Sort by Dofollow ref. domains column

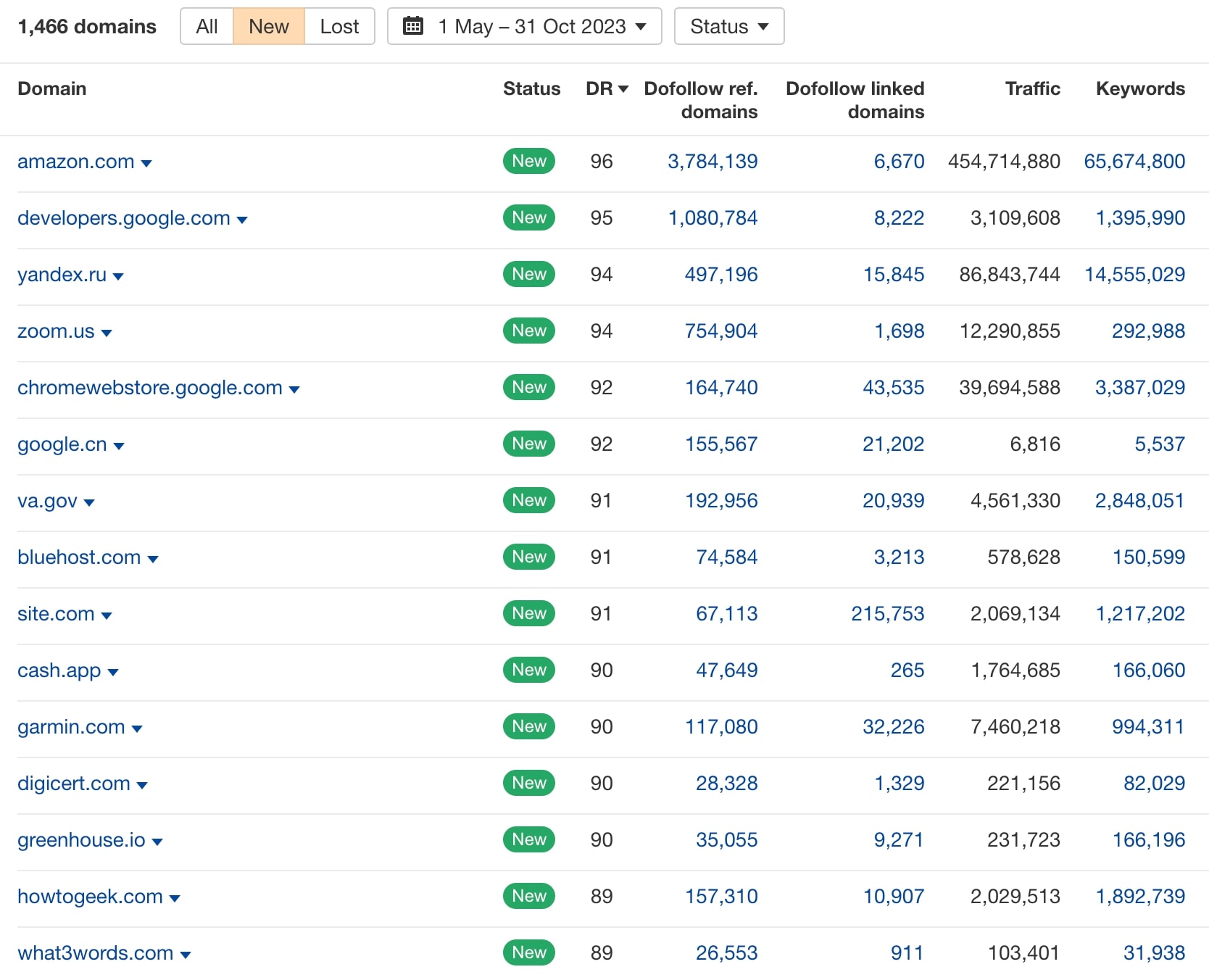701,100
